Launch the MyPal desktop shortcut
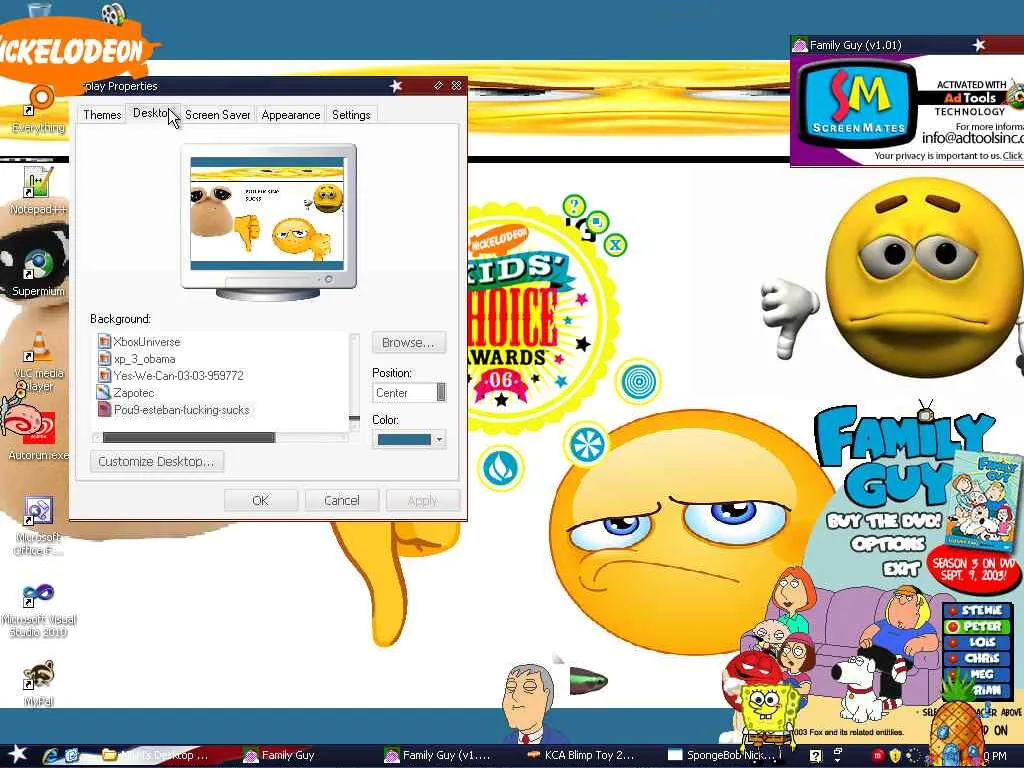This screenshot has width=1024, height=768. click(38, 683)
